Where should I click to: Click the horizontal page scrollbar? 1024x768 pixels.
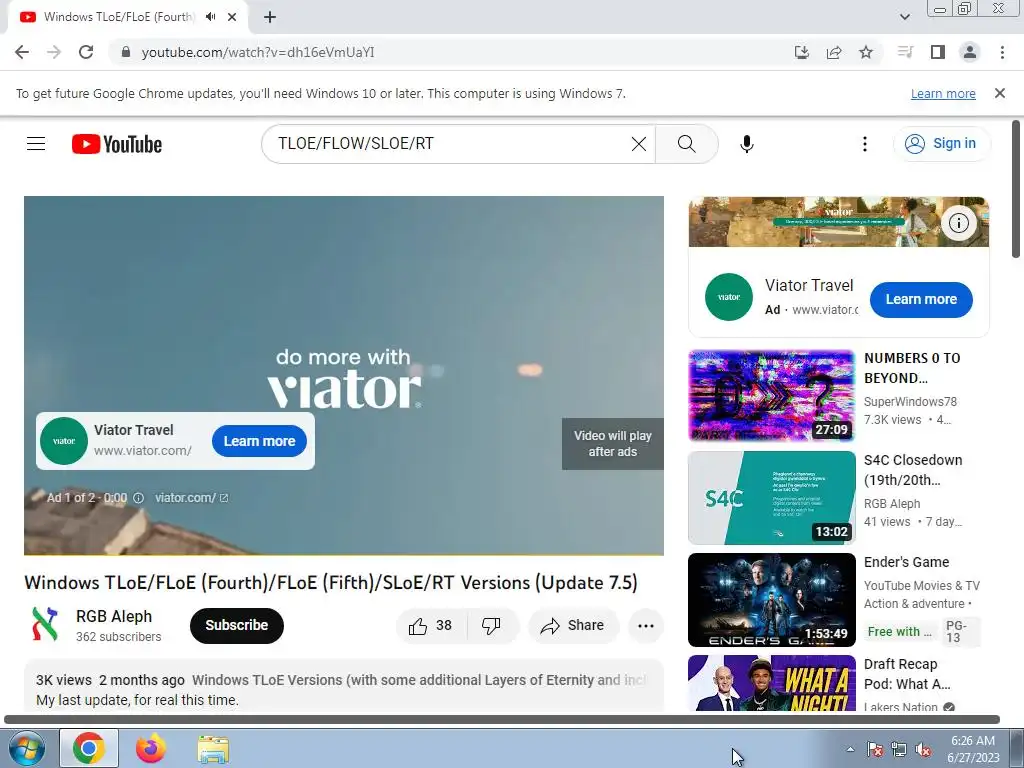click(502, 719)
